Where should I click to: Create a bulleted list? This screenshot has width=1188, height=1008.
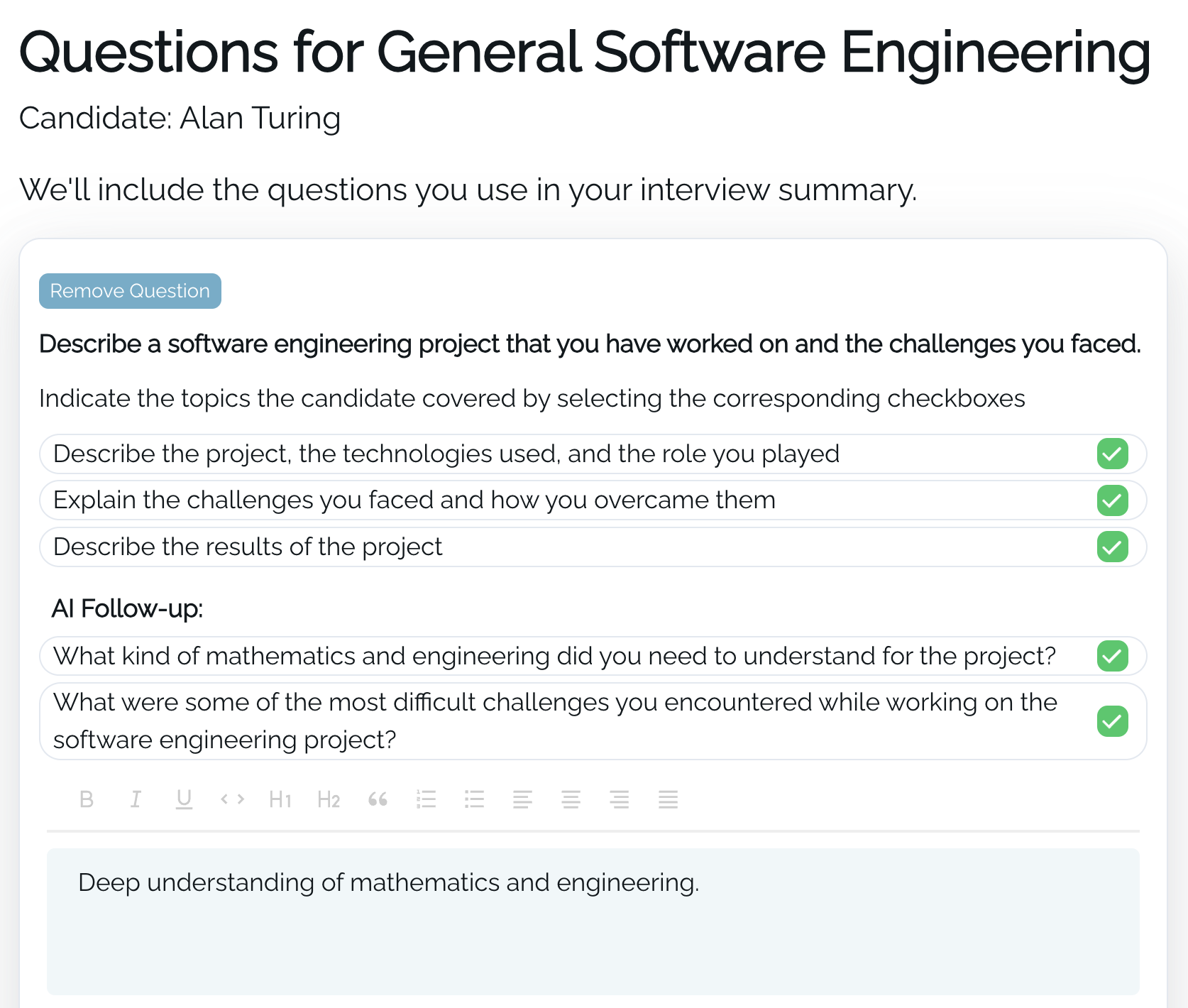[474, 799]
